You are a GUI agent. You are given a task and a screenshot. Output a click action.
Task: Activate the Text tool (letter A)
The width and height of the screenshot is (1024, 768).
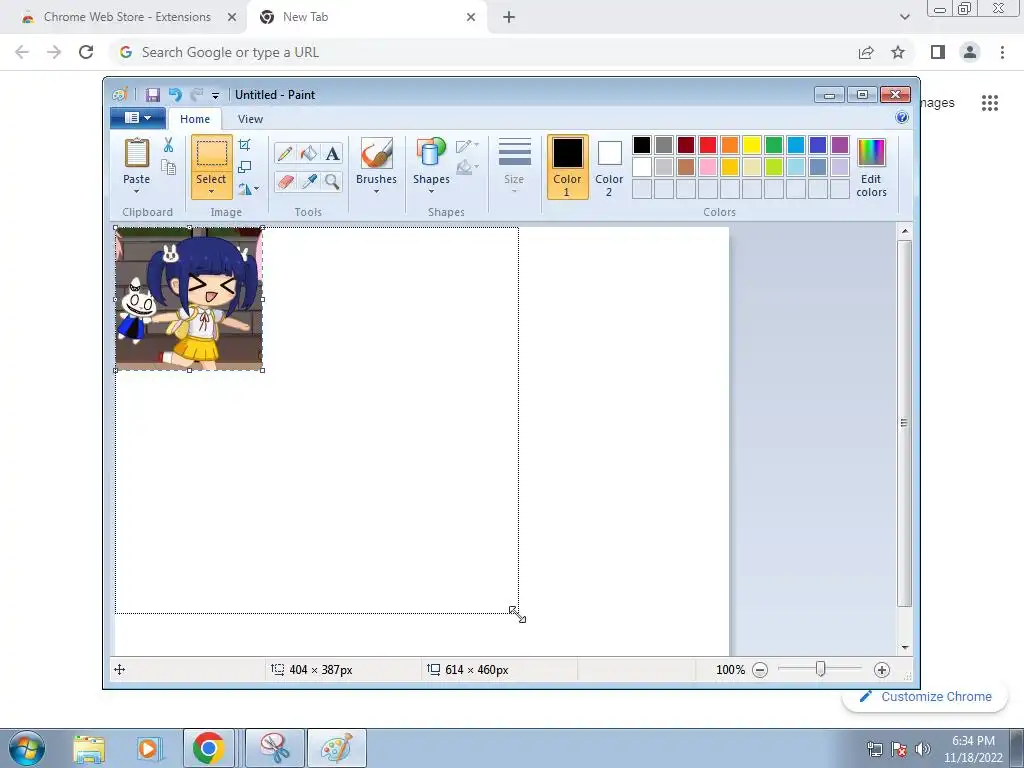[x=332, y=153]
